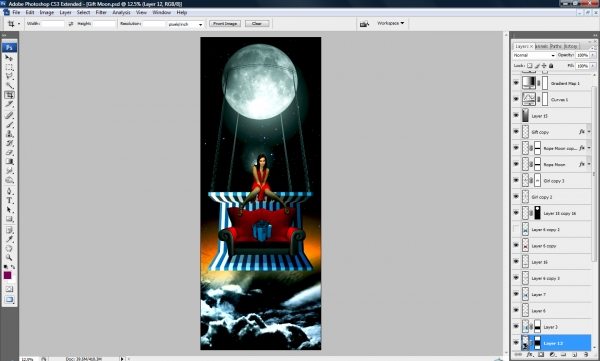Select the Gradient tool

(9, 161)
